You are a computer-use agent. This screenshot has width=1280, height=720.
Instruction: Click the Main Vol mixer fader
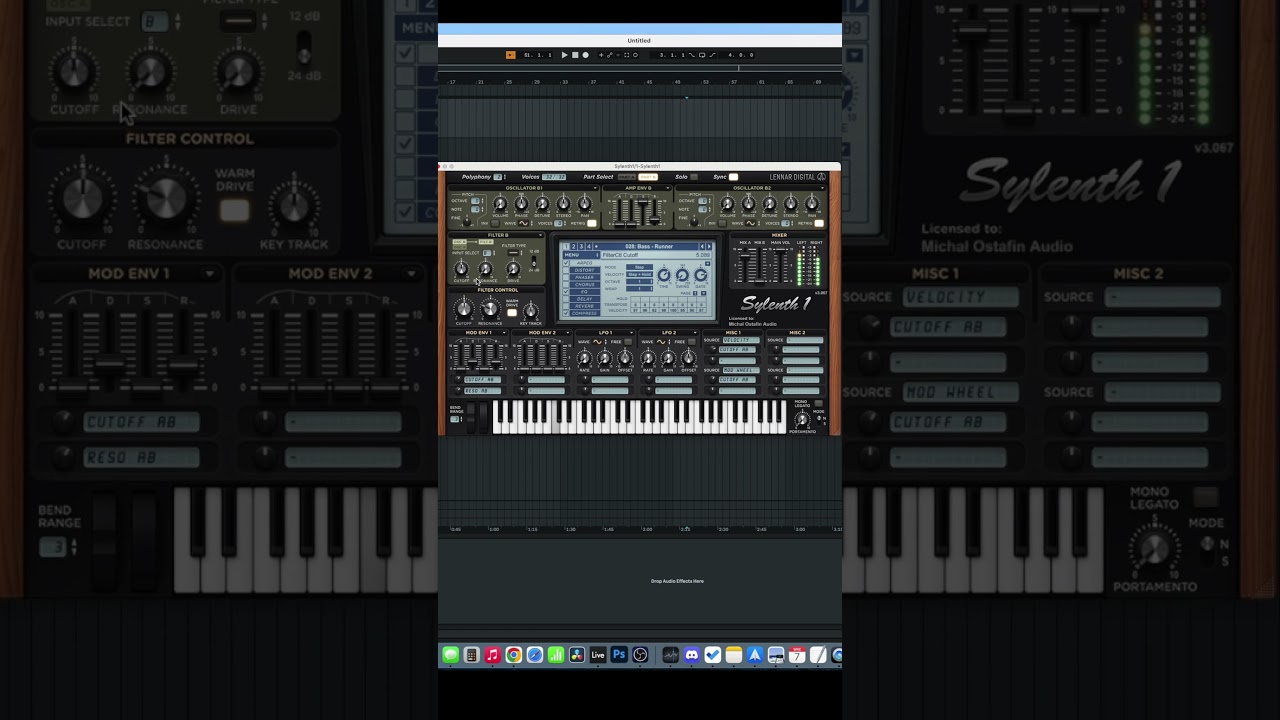[781, 251]
